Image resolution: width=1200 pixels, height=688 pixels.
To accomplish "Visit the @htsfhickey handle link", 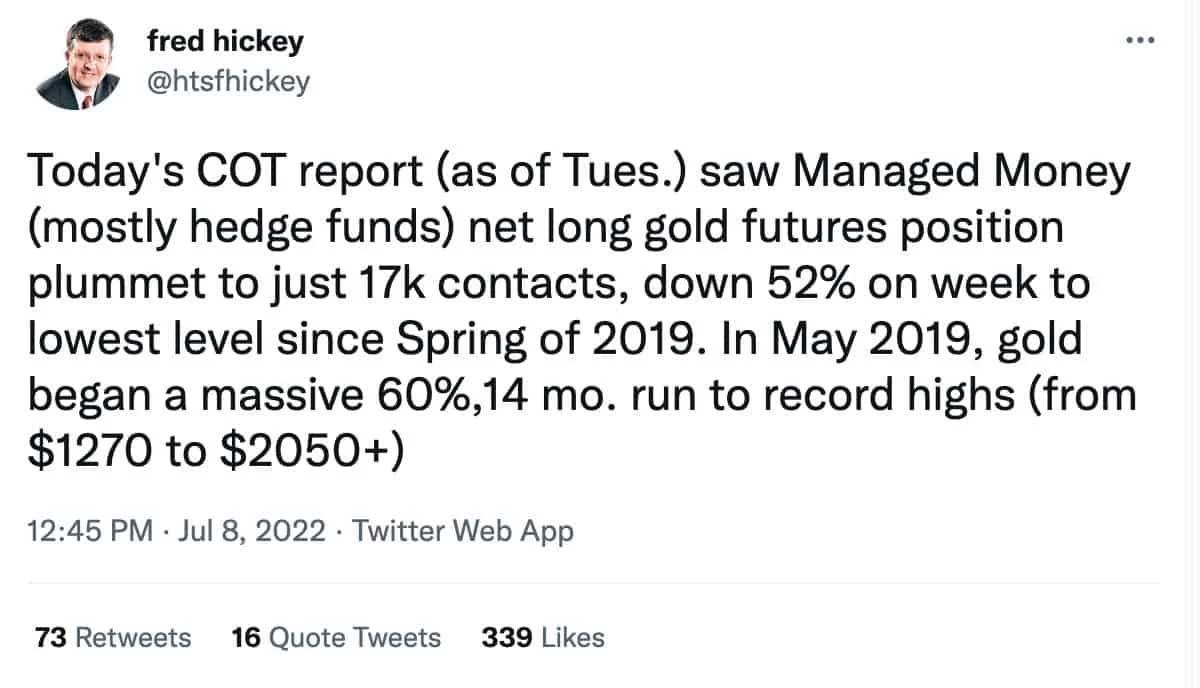I will [228, 82].
